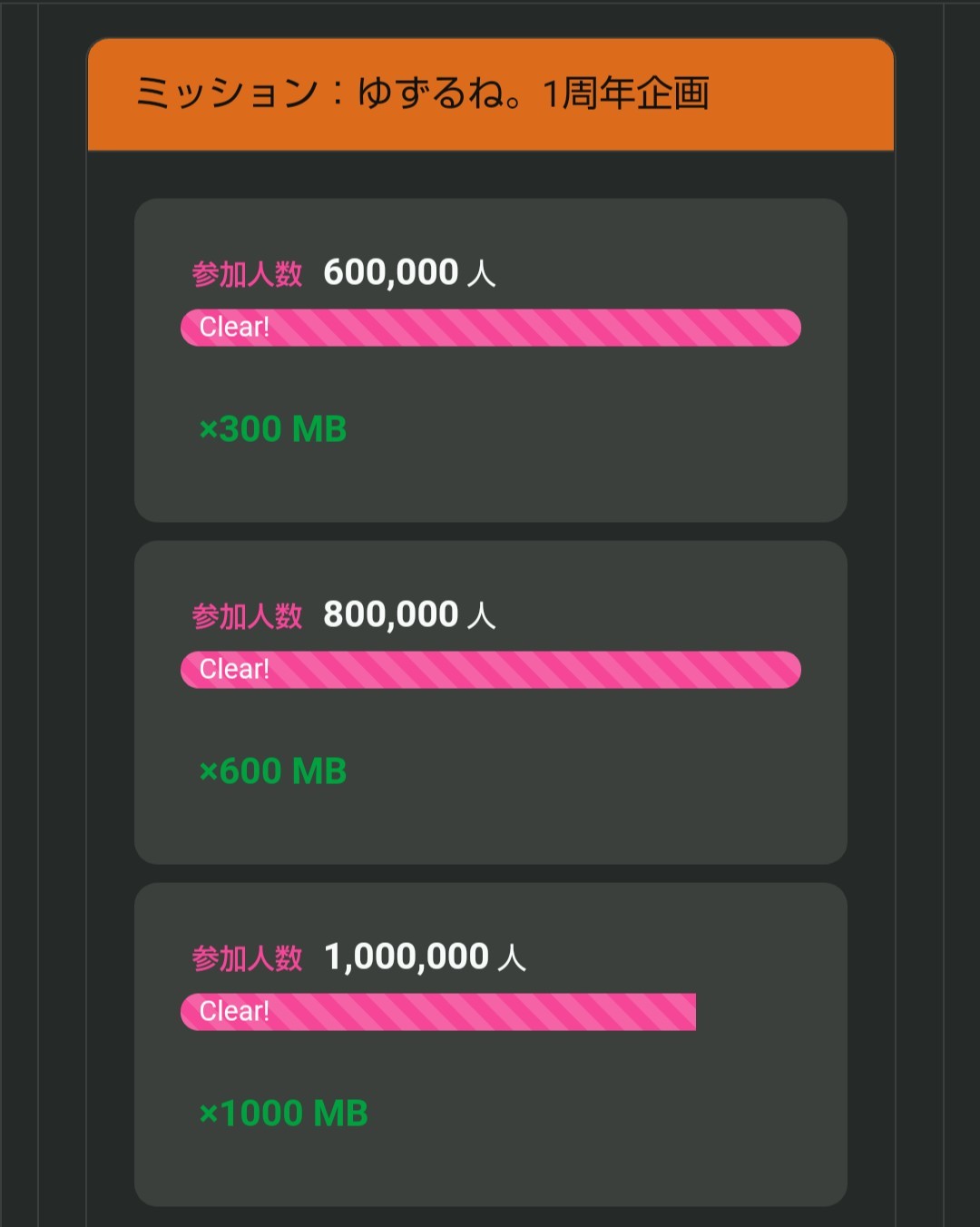Click the ミッション word in the orange header
The height and width of the screenshot is (1227, 980).
coord(226,93)
